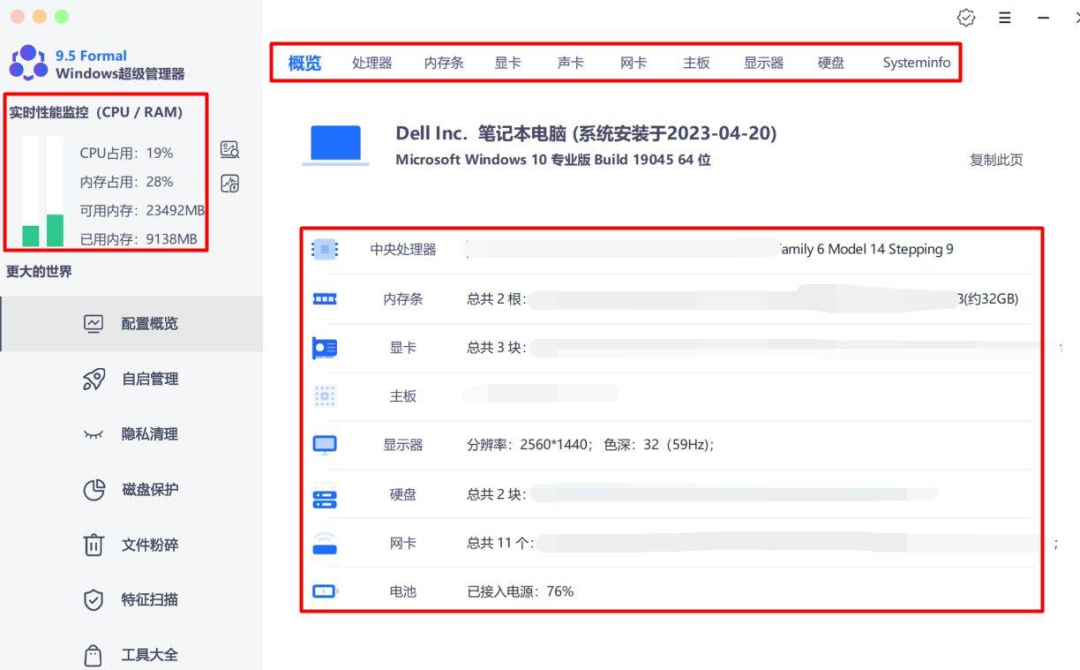Click the performance boost icon below the snapshot icon
This screenshot has height=670, width=1080.
point(229,183)
